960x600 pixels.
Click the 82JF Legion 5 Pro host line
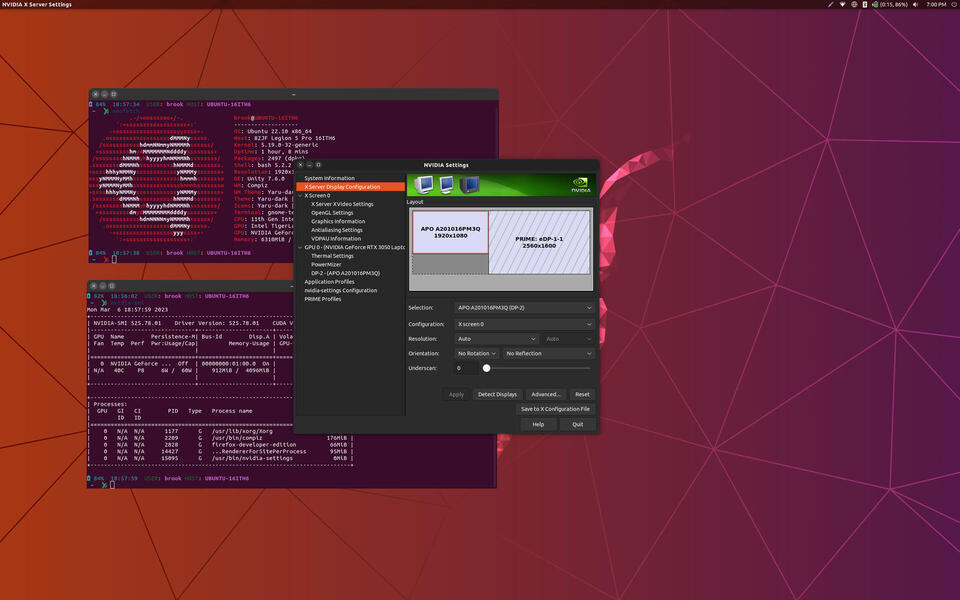pyautogui.click(x=285, y=138)
